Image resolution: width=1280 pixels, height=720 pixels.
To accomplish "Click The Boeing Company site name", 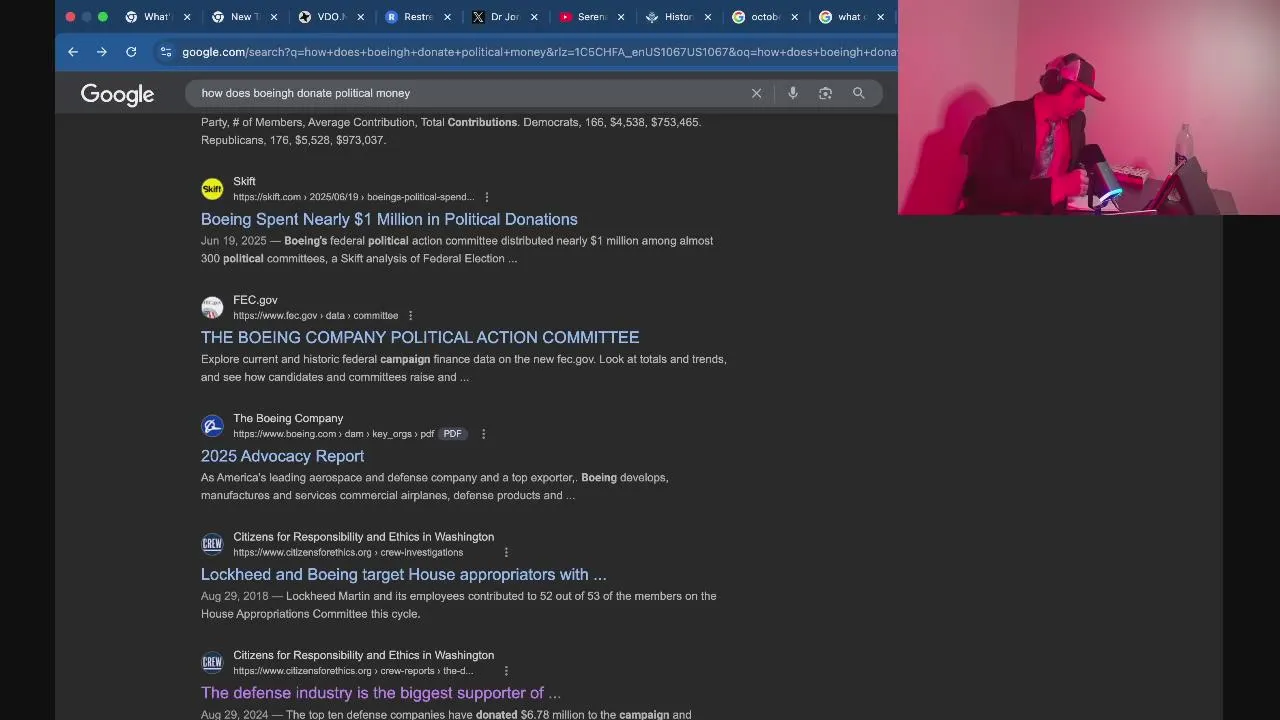I will 288,418.
